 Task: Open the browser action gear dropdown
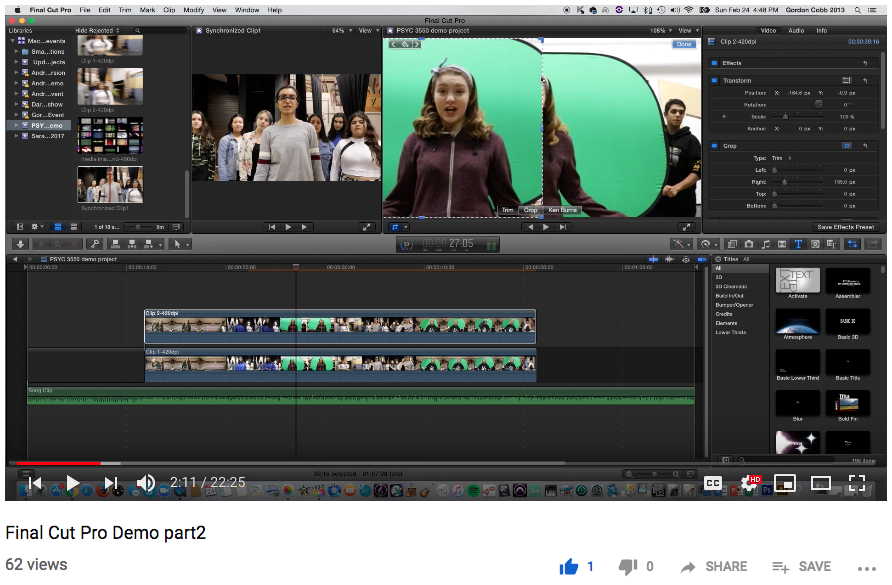coord(38,227)
